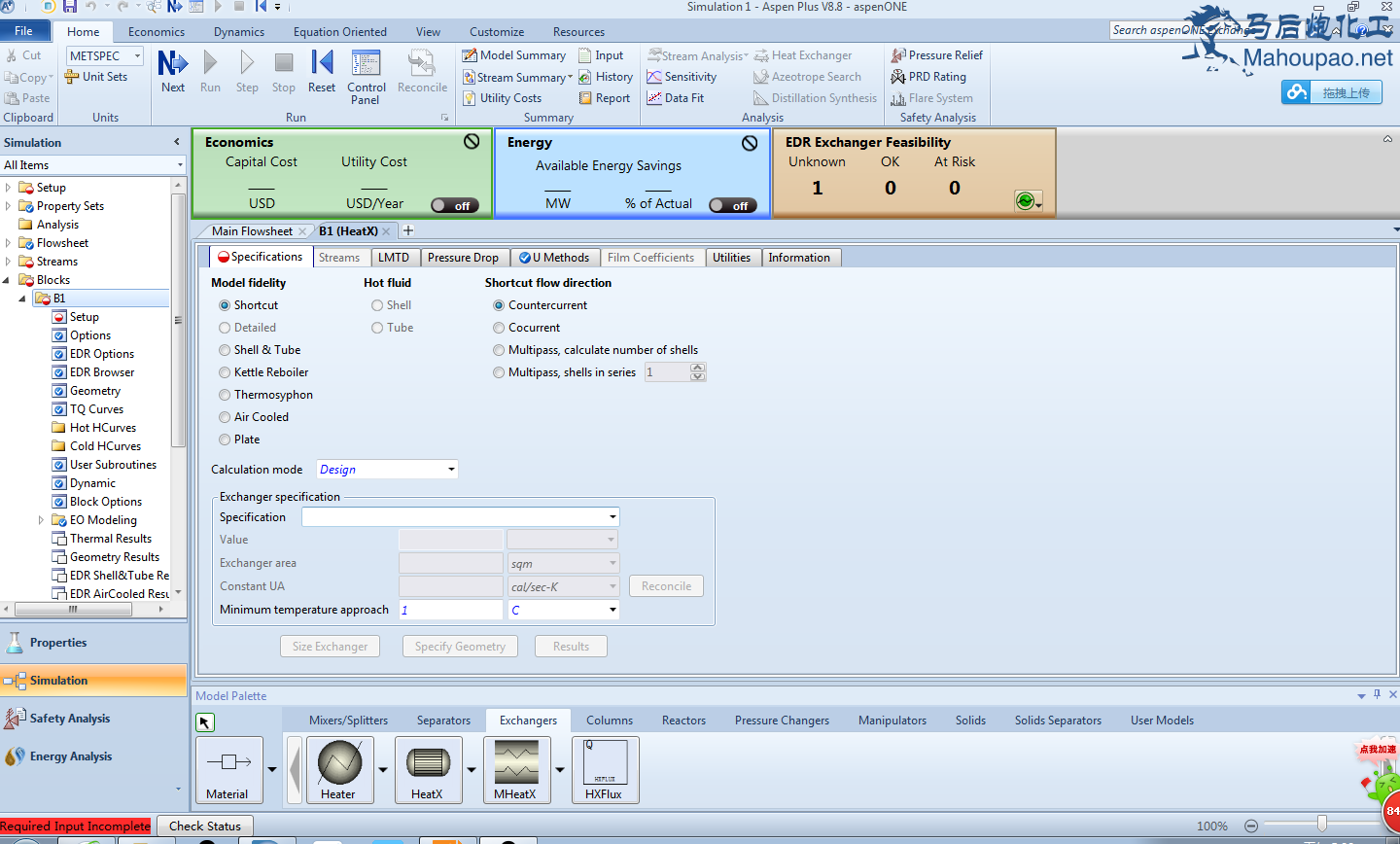
Task: Open the Calculation mode Design dropdown
Action: pos(451,470)
